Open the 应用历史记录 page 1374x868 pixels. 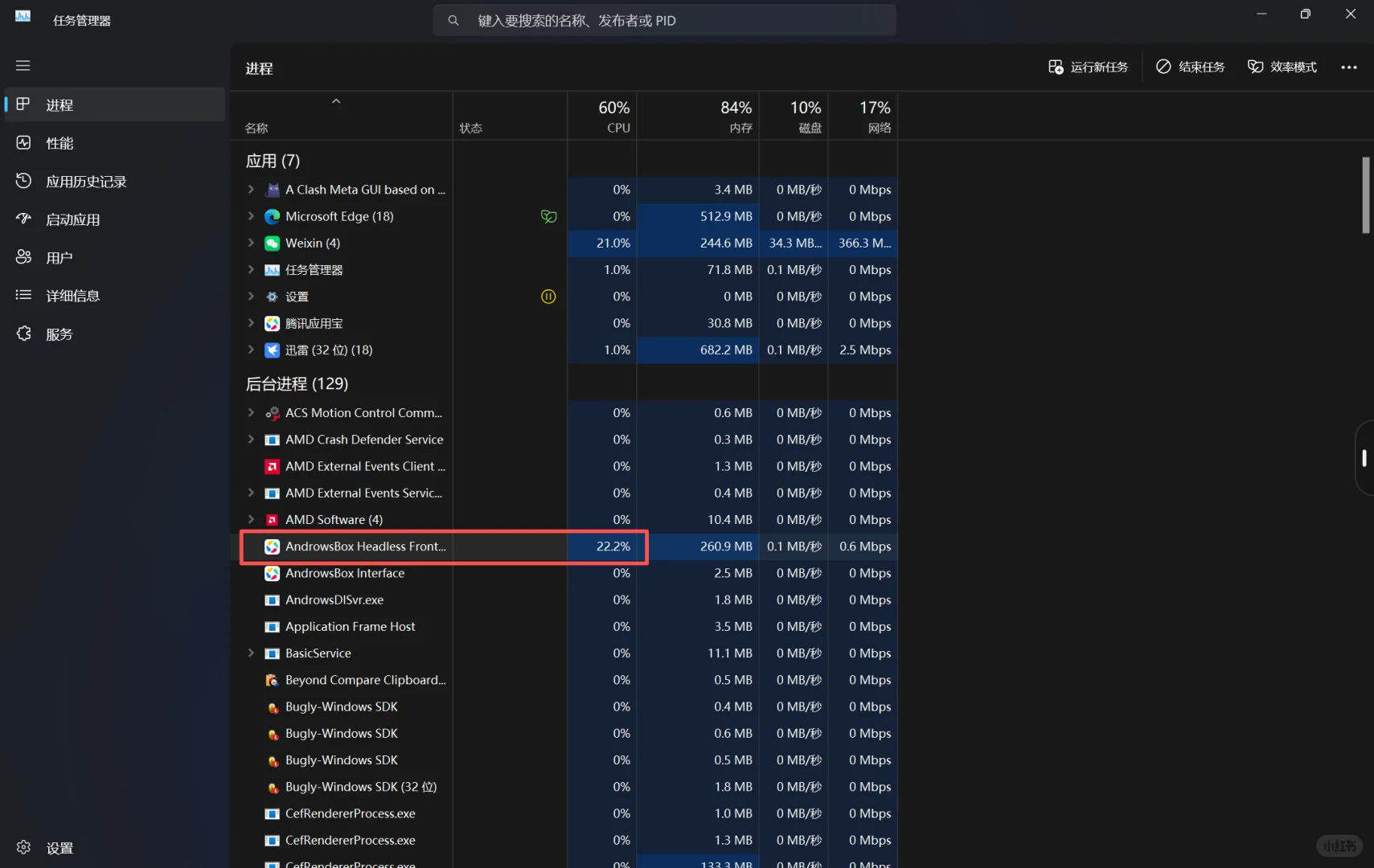pos(115,181)
